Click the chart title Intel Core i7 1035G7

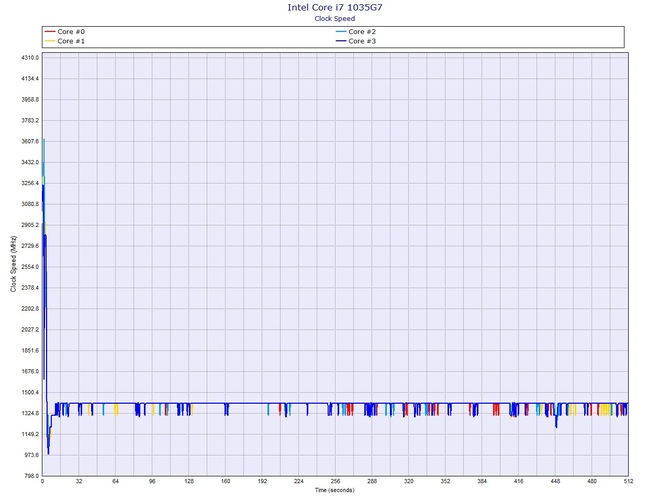(x=335, y=7)
